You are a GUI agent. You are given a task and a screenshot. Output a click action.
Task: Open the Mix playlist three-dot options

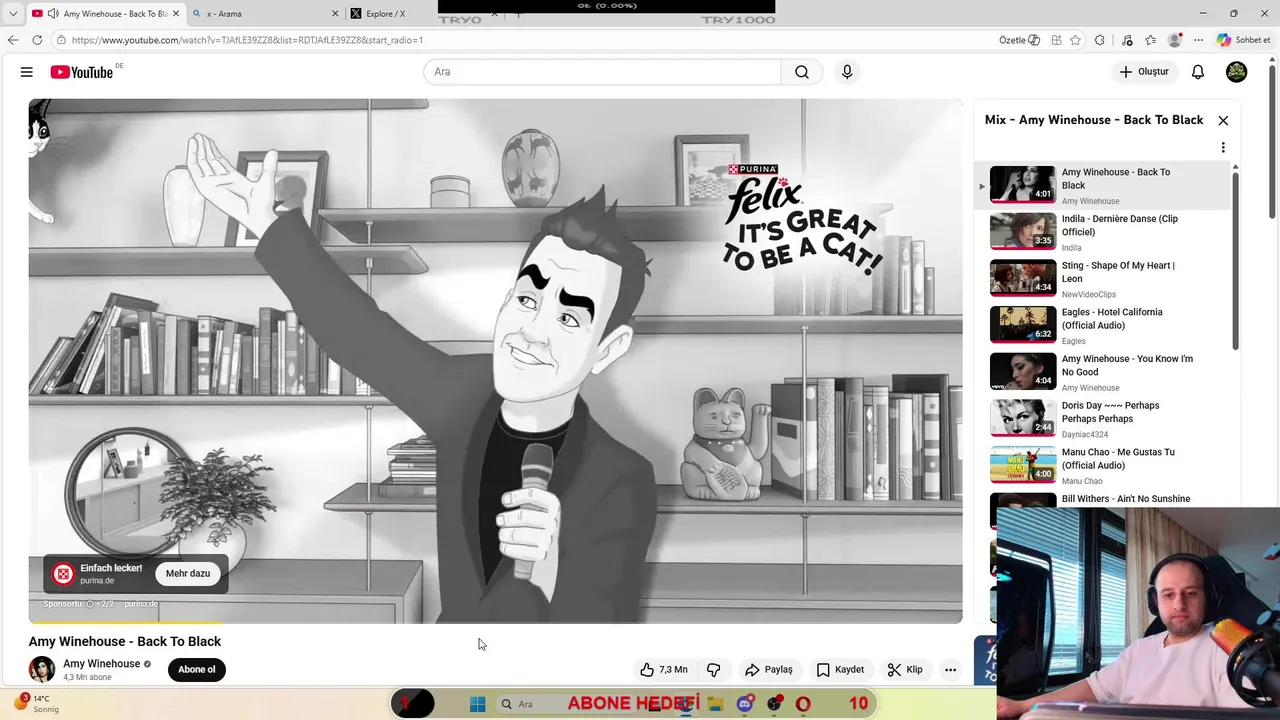[1223, 148]
